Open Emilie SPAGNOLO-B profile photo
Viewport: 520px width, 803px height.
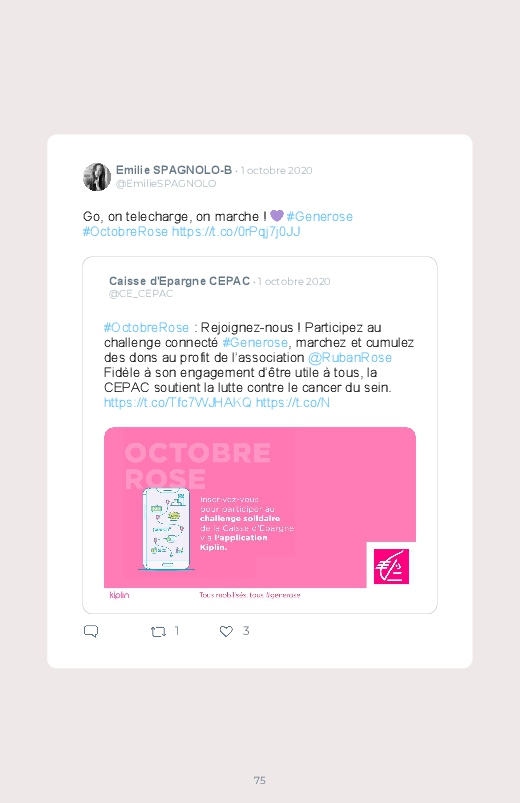[x=97, y=177]
